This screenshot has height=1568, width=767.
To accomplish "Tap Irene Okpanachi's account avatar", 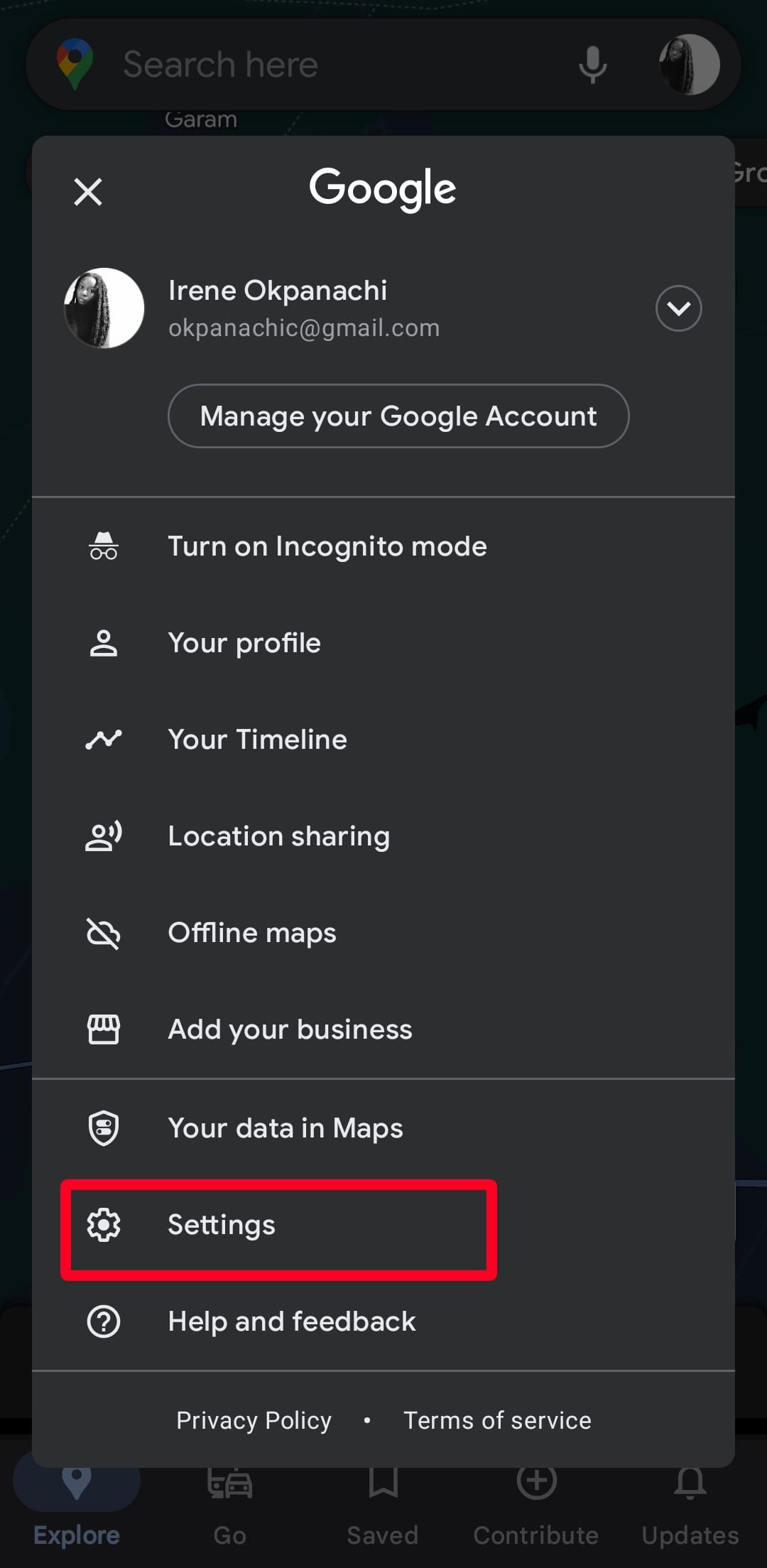I will tap(104, 308).
